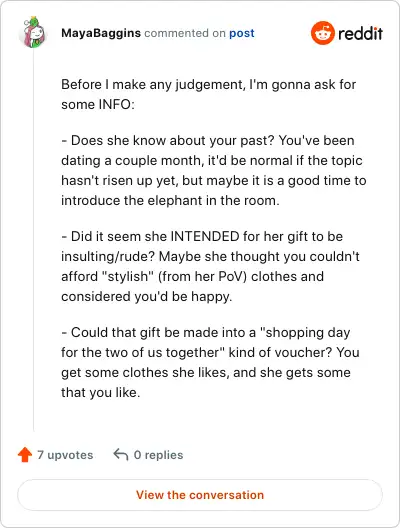Click the Reddit snoo logo icon
400x528 pixels.
[x=323, y=33]
